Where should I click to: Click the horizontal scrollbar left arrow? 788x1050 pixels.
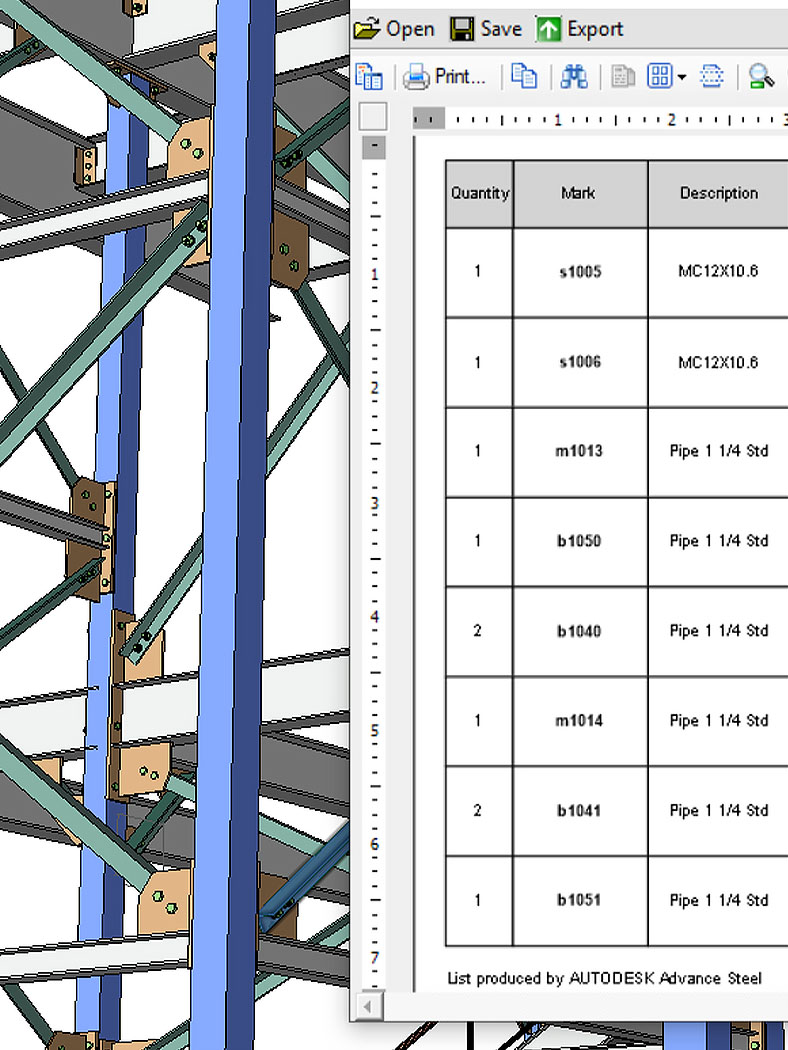[x=367, y=1006]
